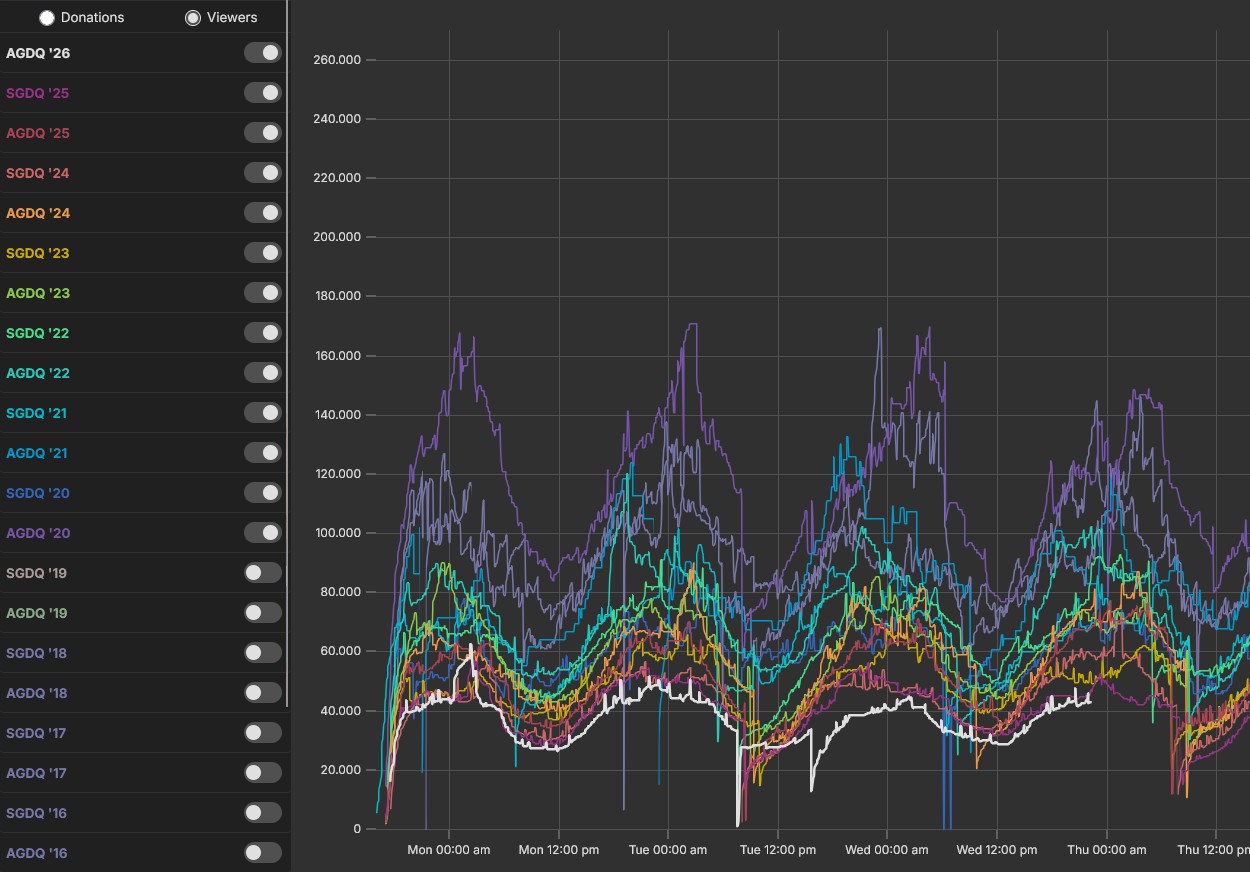1250x872 pixels.
Task: Select the Viewers radio button
Action: [x=193, y=18]
